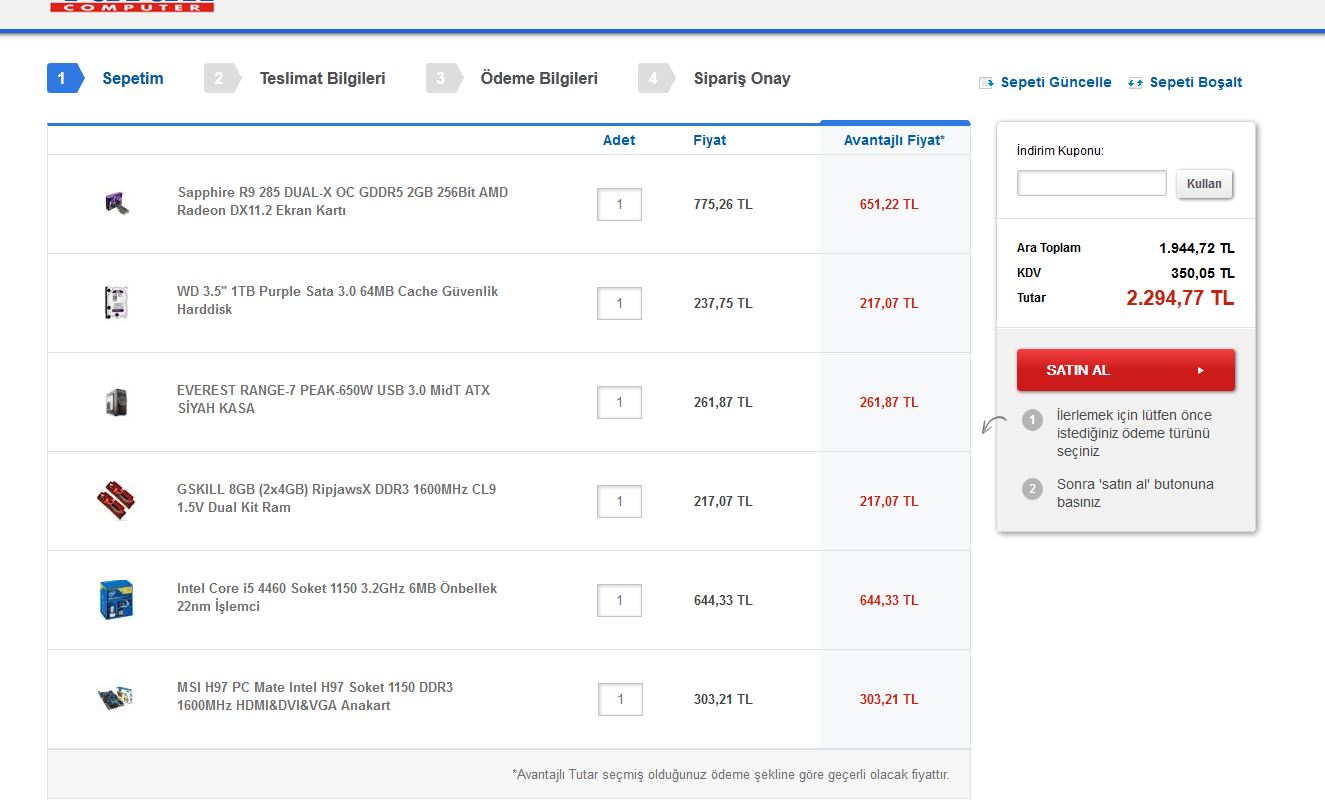The width and height of the screenshot is (1325, 812).
Task: Open the MSI H97 PC Mate thumbnail
Action: [116, 697]
